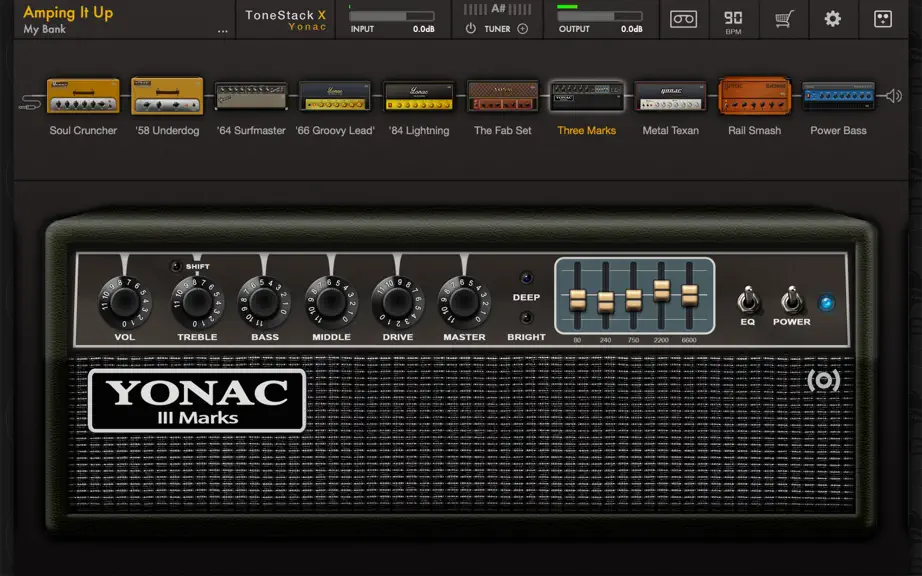This screenshot has height=576, width=922.
Task: Click the DRIVE knob
Action: point(398,302)
